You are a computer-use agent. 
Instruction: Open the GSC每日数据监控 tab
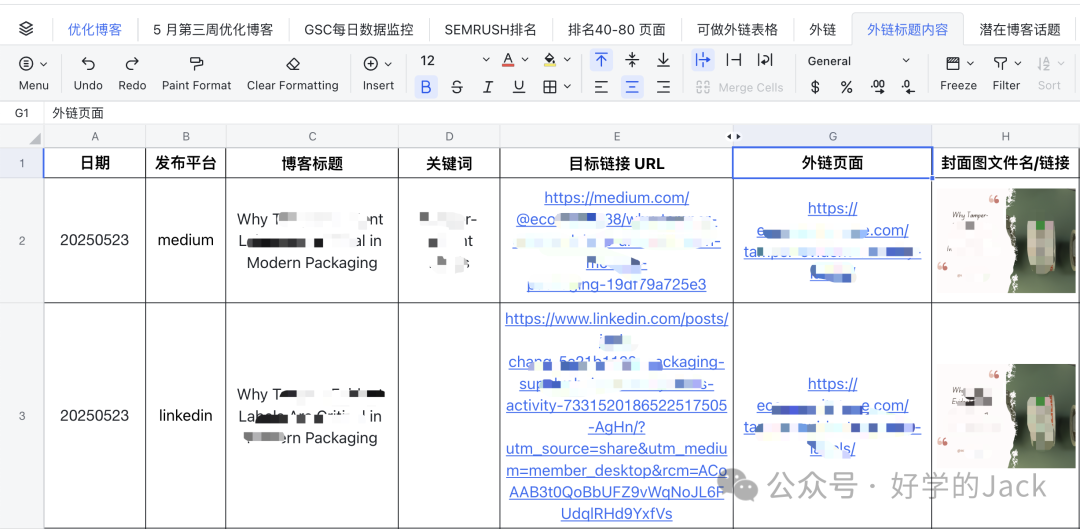[x=359, y=30]
